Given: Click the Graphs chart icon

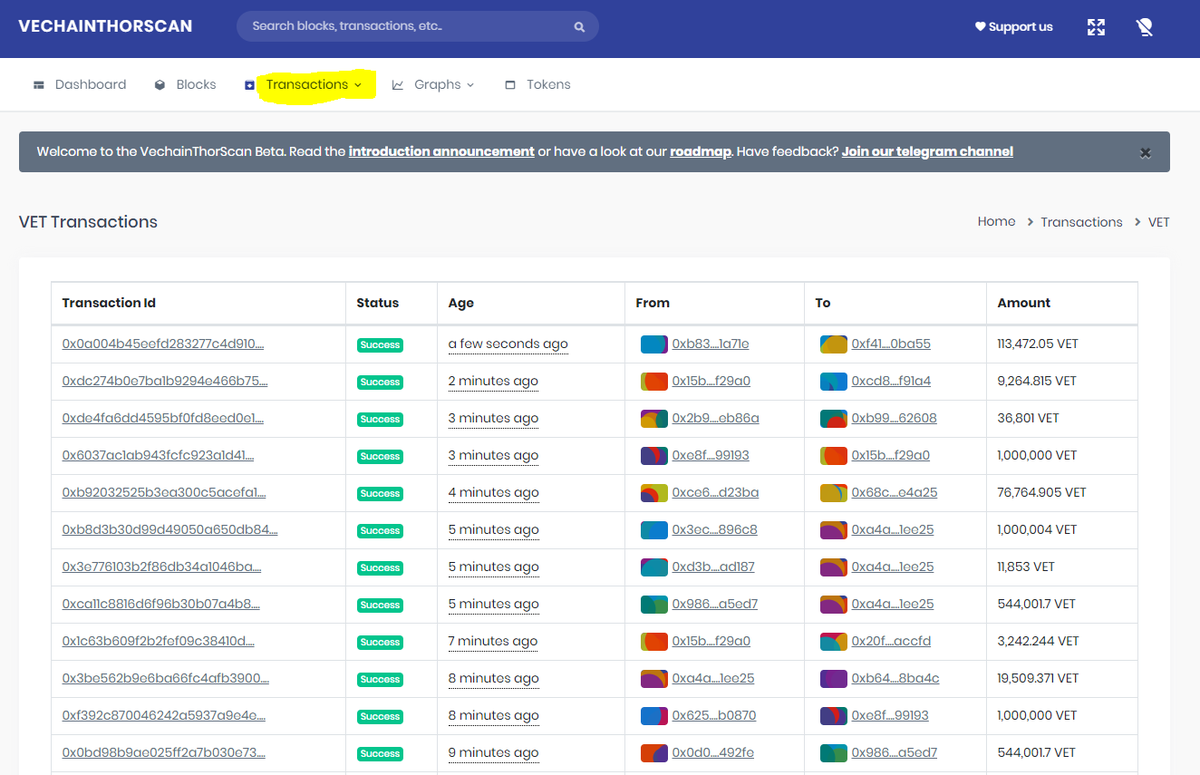Looking at the screenshot, I should [x=397, y=85].
